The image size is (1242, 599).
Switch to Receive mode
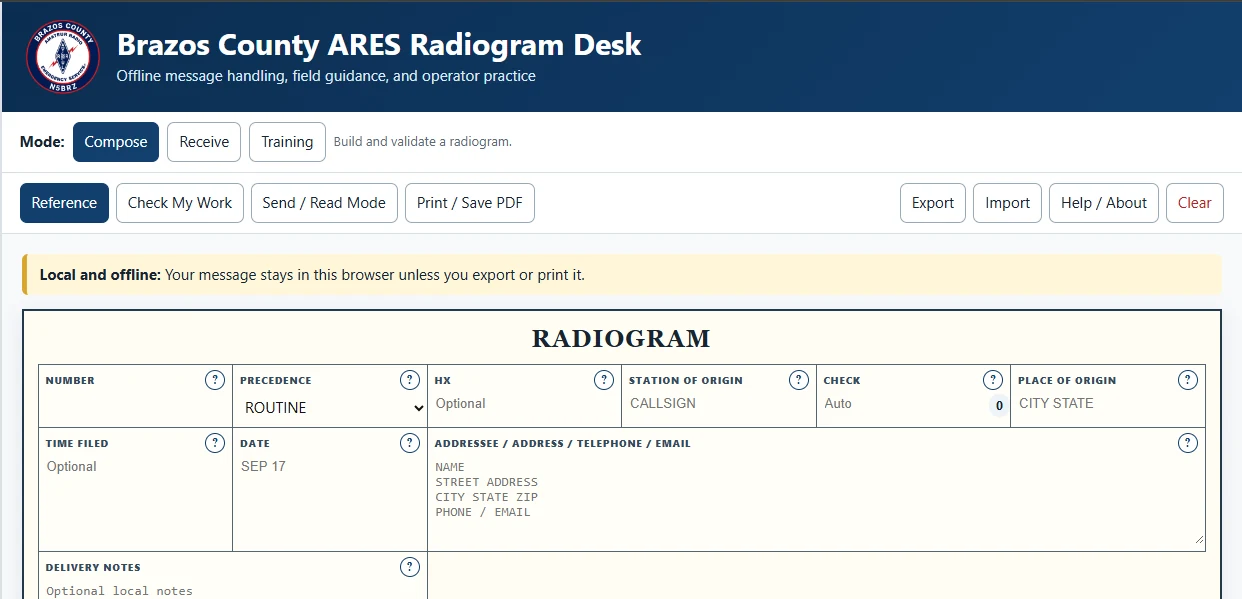coord(204,142)
